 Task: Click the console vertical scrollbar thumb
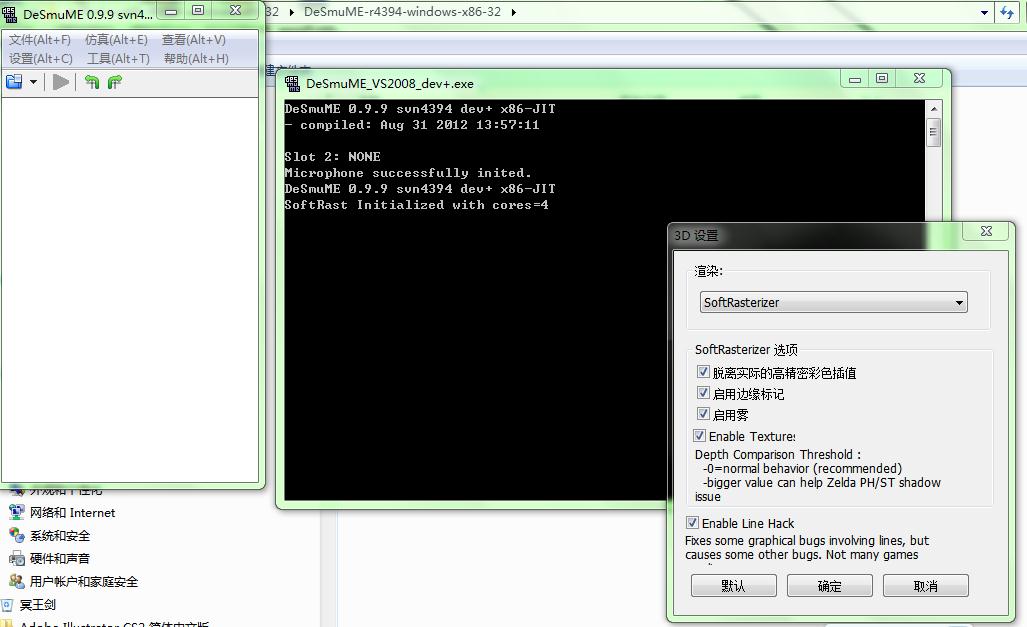pyautogui.click(x=934, y=133)
